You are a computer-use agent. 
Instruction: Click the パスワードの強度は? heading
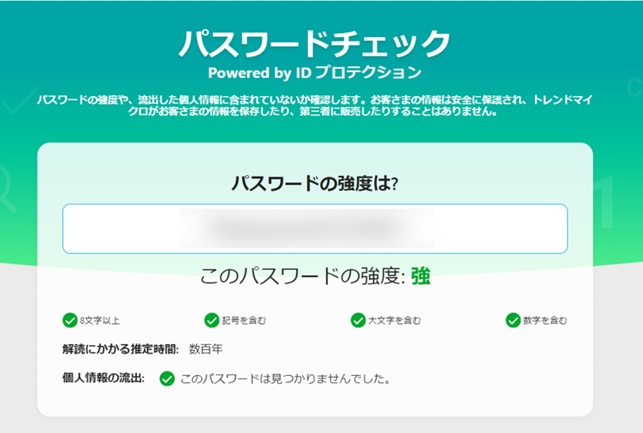315,183
